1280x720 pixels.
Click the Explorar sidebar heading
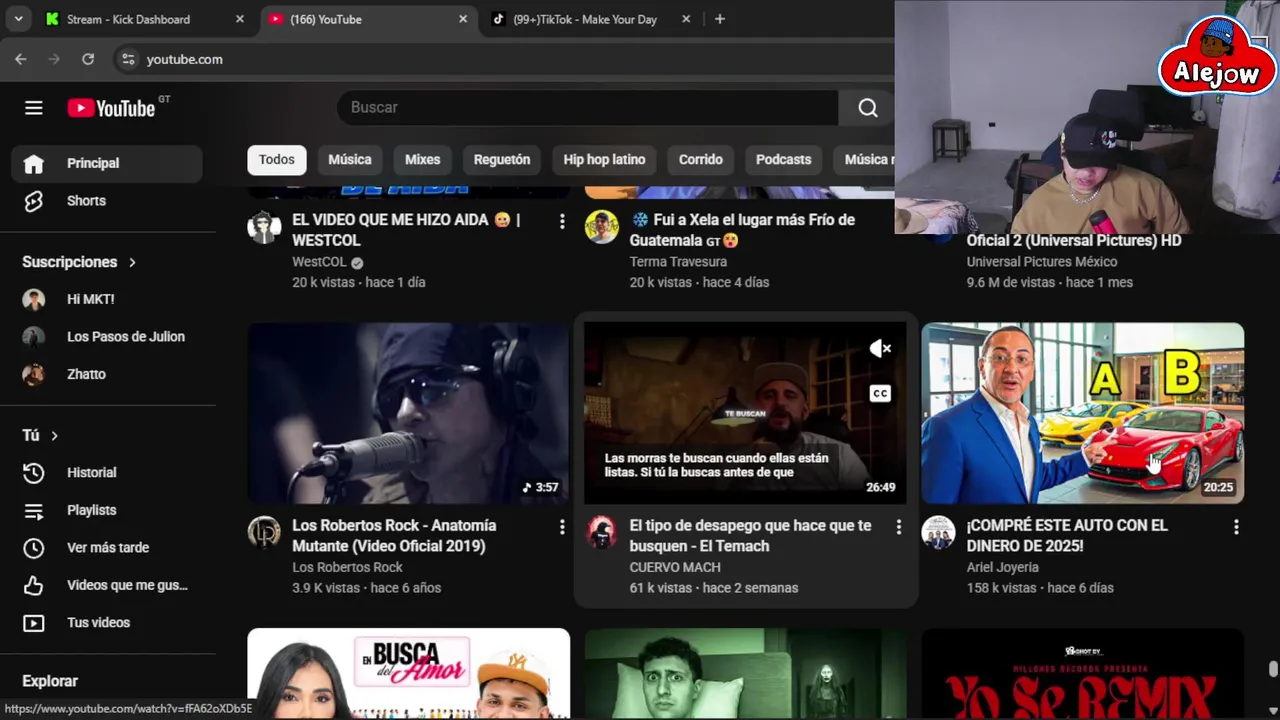pos(50,681)
